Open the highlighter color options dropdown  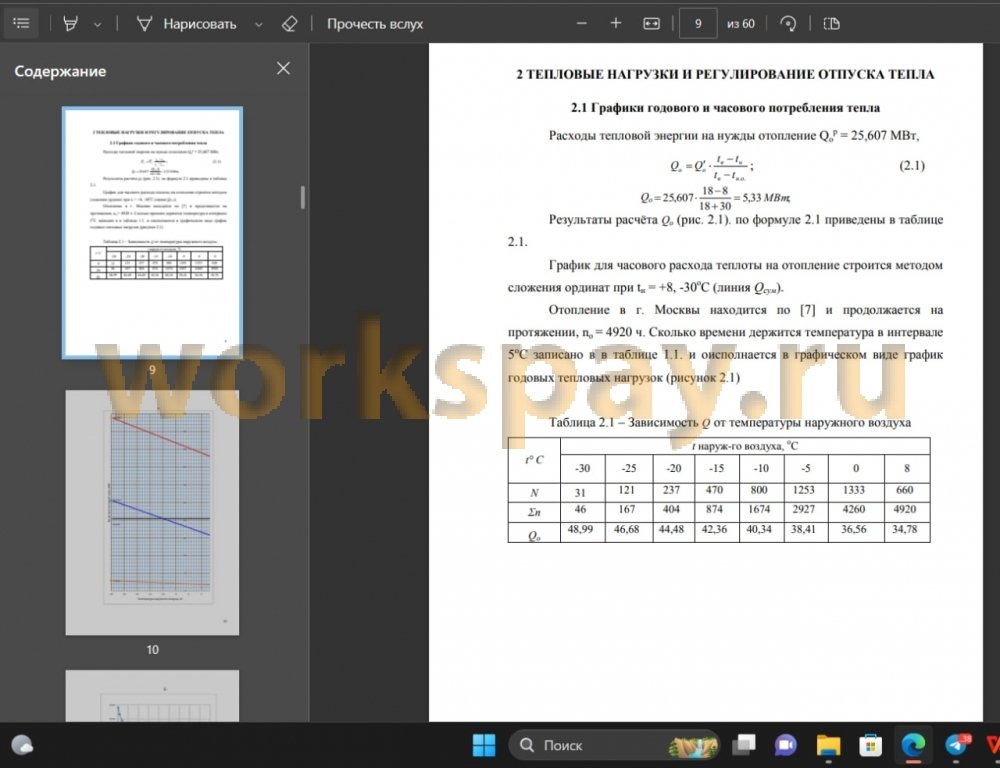point(98,25)
